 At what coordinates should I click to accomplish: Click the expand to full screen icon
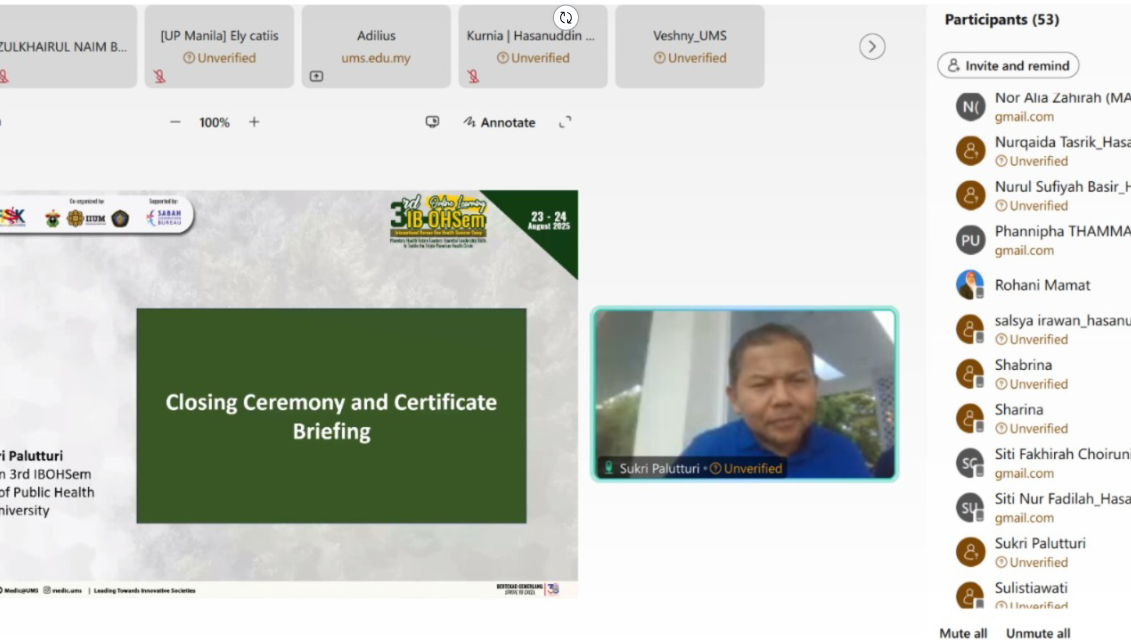[565, 122]
